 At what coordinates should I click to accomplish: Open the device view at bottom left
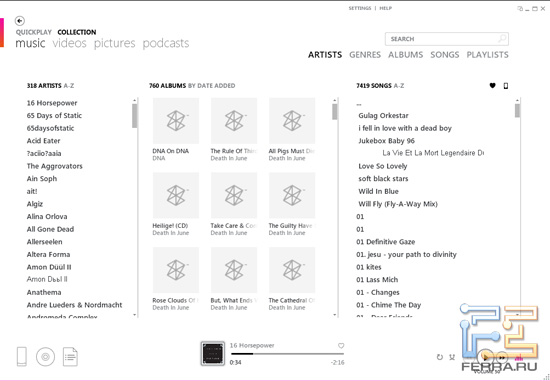pos(22,356)
